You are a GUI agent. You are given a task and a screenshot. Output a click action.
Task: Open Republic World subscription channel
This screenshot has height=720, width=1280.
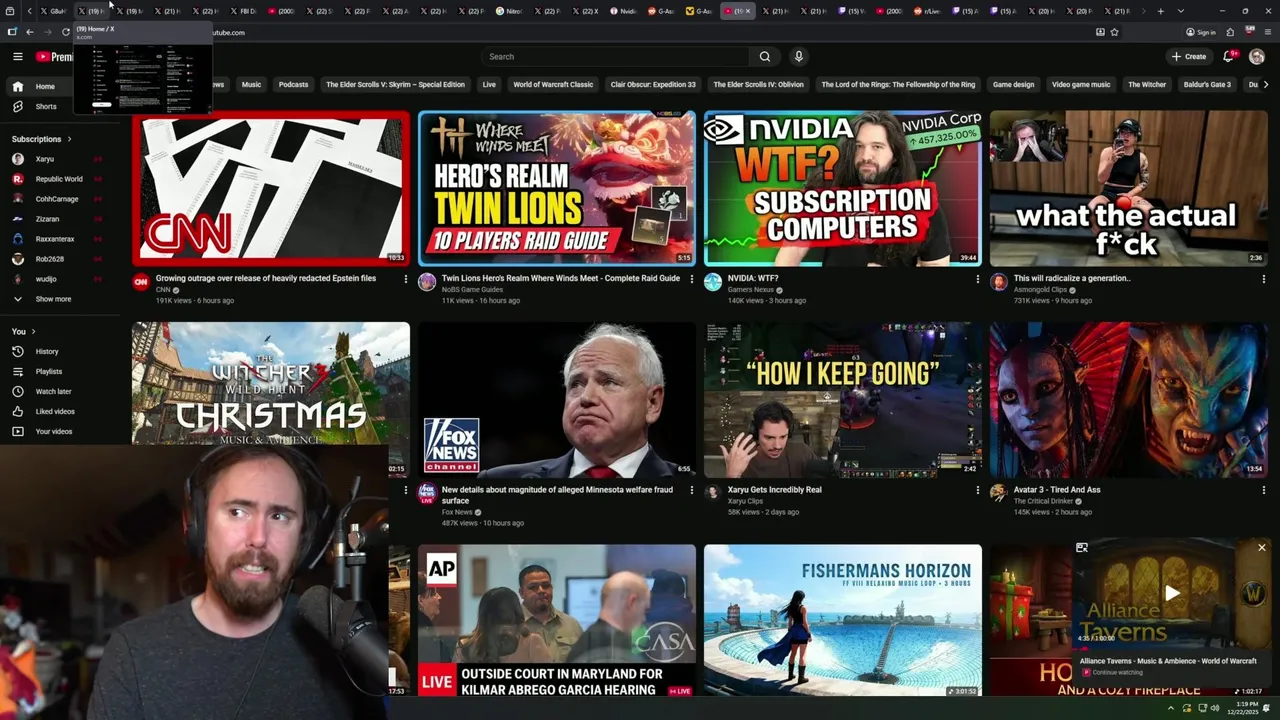59,179
